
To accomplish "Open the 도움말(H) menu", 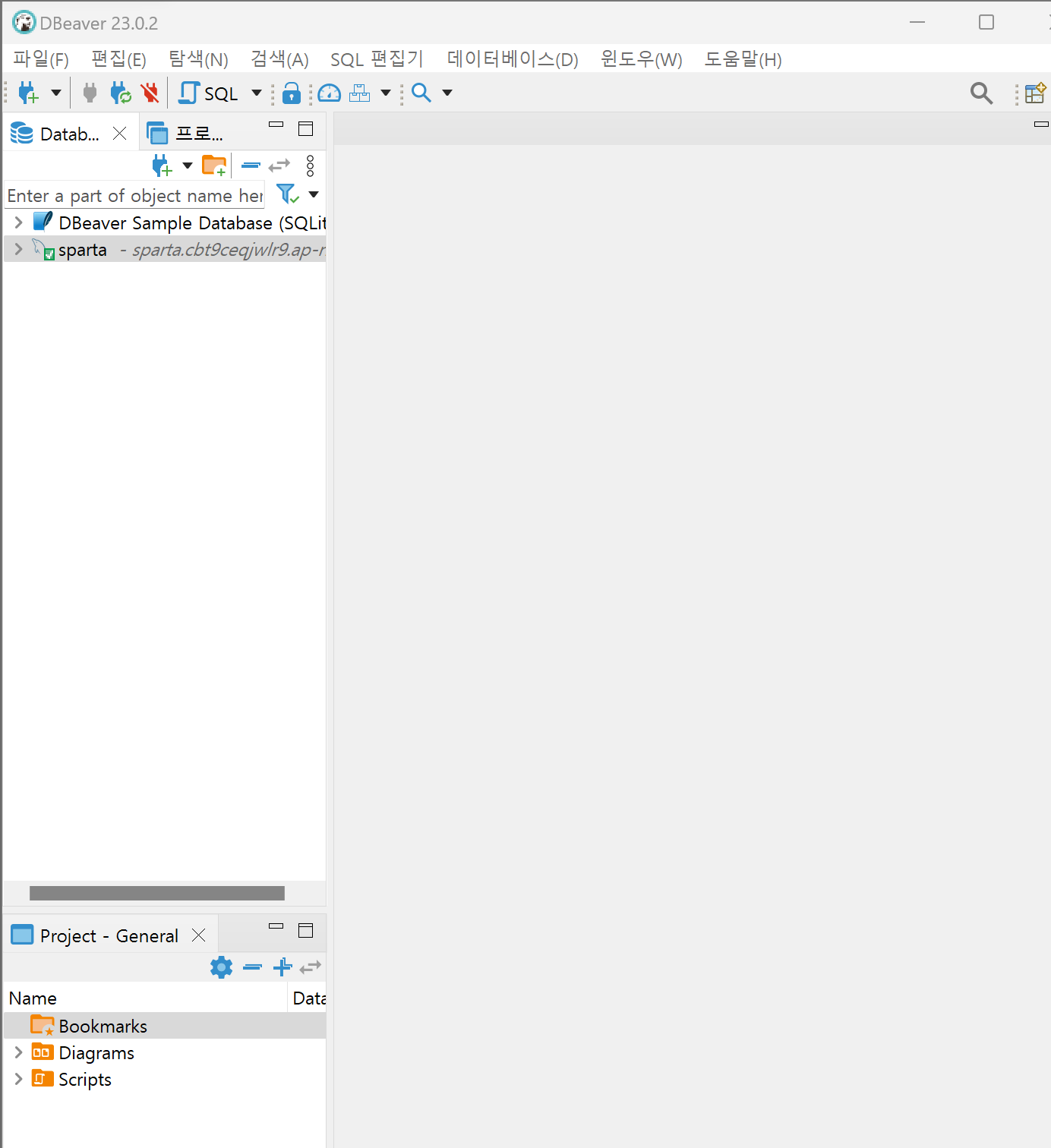I will click(743, 59).
